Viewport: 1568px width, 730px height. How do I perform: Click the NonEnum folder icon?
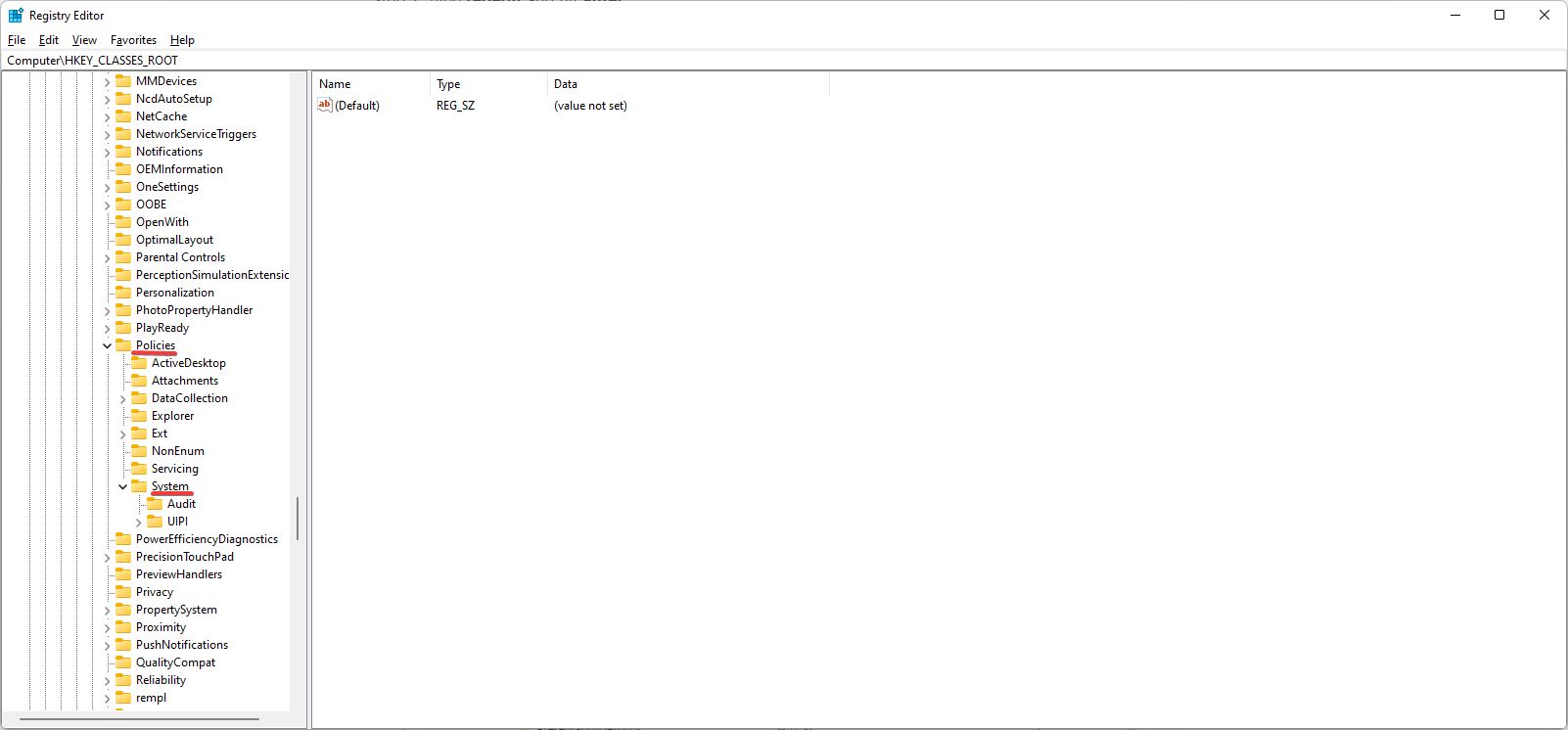[139, 451]
